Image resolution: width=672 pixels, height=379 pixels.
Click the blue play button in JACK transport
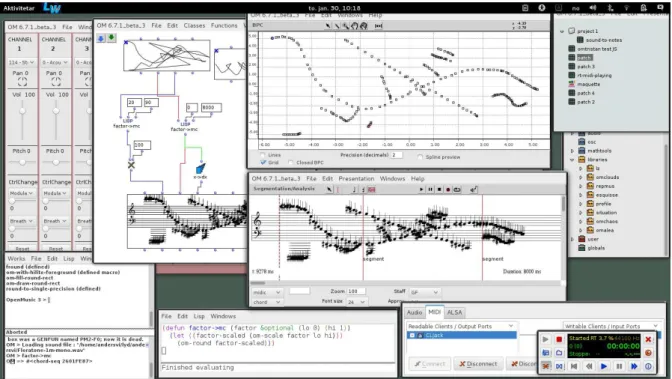pos(604,366)
